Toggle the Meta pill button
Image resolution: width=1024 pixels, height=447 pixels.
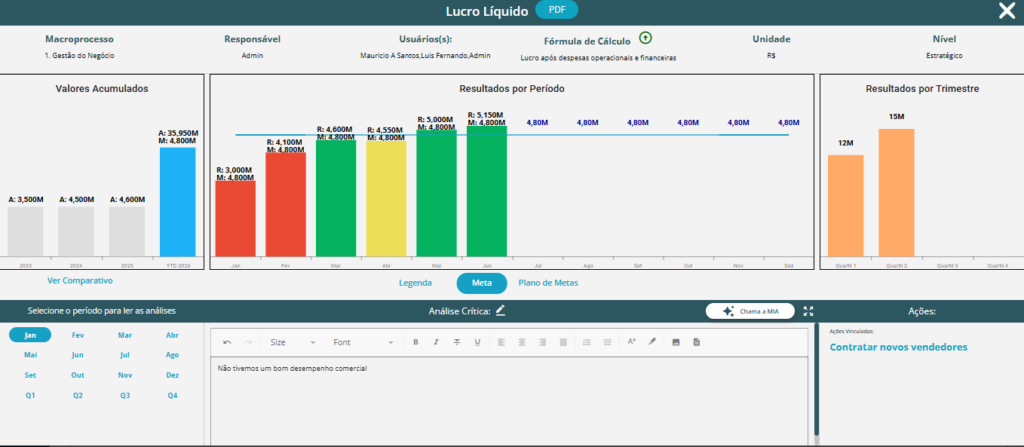481,283
